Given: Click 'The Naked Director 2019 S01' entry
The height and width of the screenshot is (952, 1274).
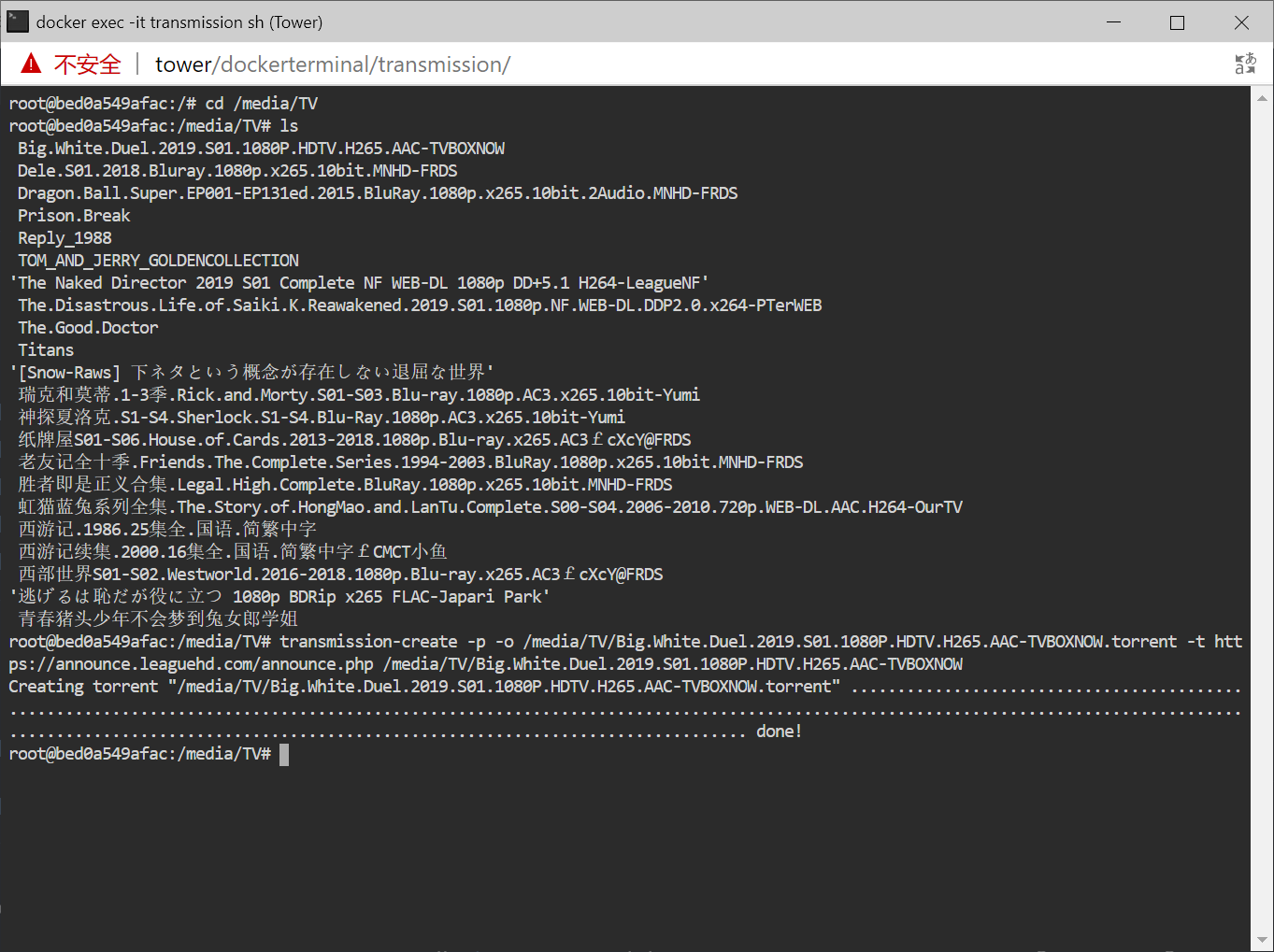Looking at the screenshot, I should (359, 283).
